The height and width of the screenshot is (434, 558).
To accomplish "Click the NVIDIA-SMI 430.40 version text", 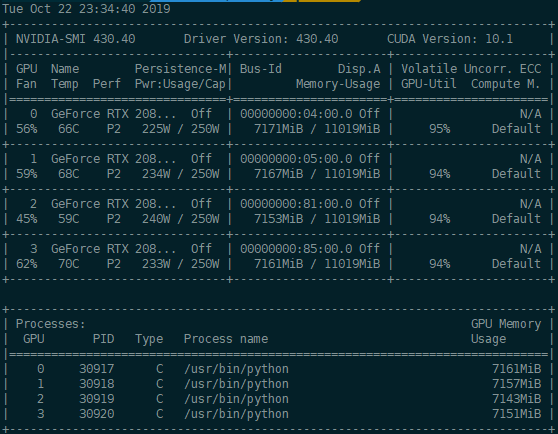I will tap(75, 39).
